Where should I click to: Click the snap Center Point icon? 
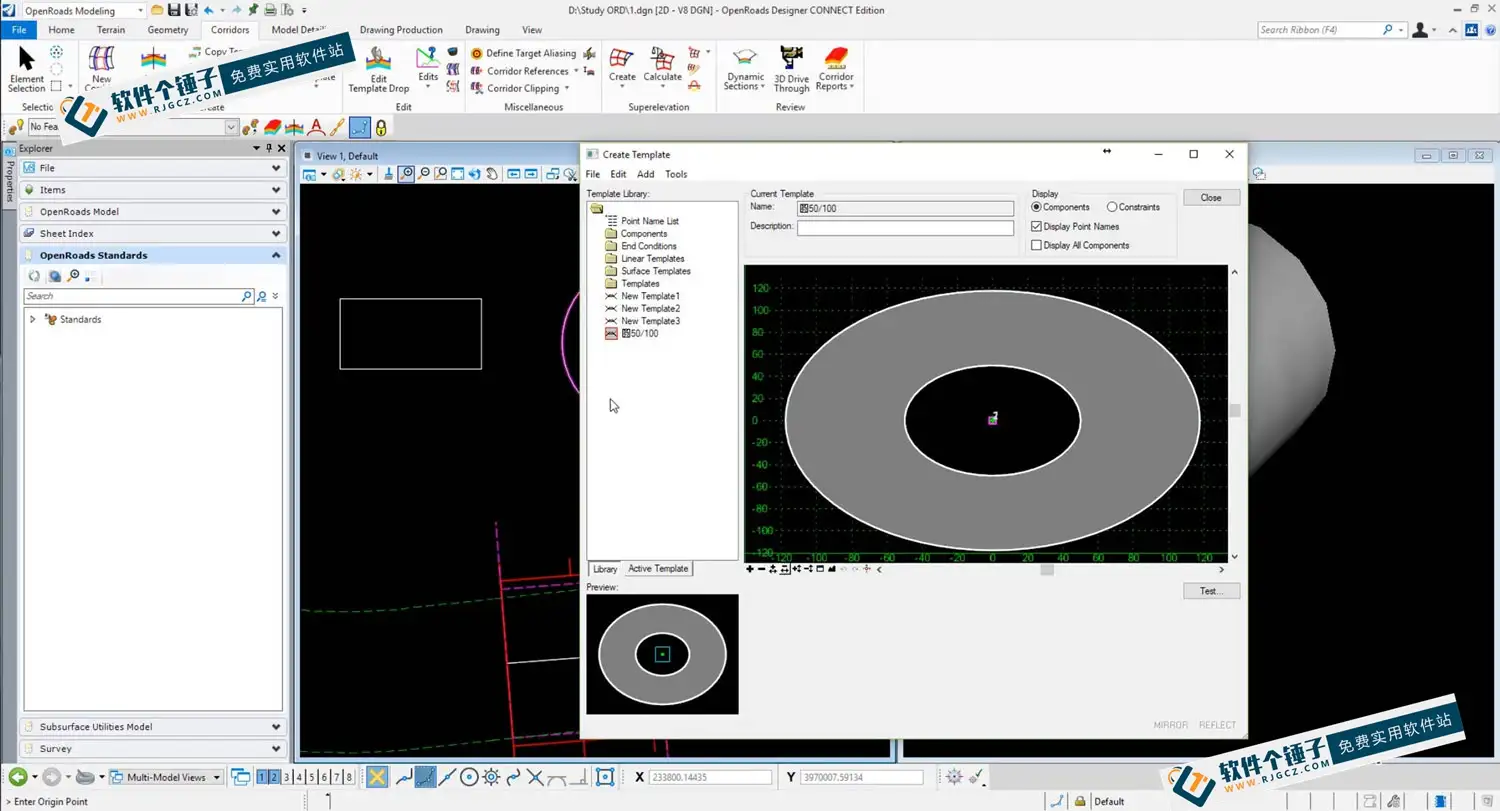[x=469, y=777]
